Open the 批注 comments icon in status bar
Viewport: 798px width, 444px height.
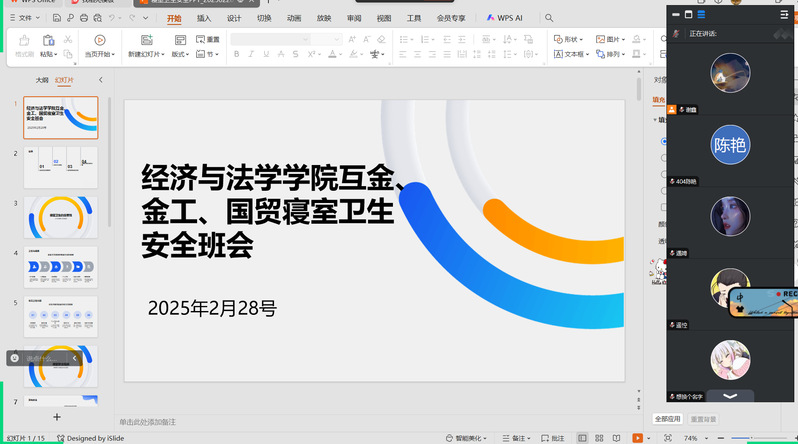click(553, 438)
